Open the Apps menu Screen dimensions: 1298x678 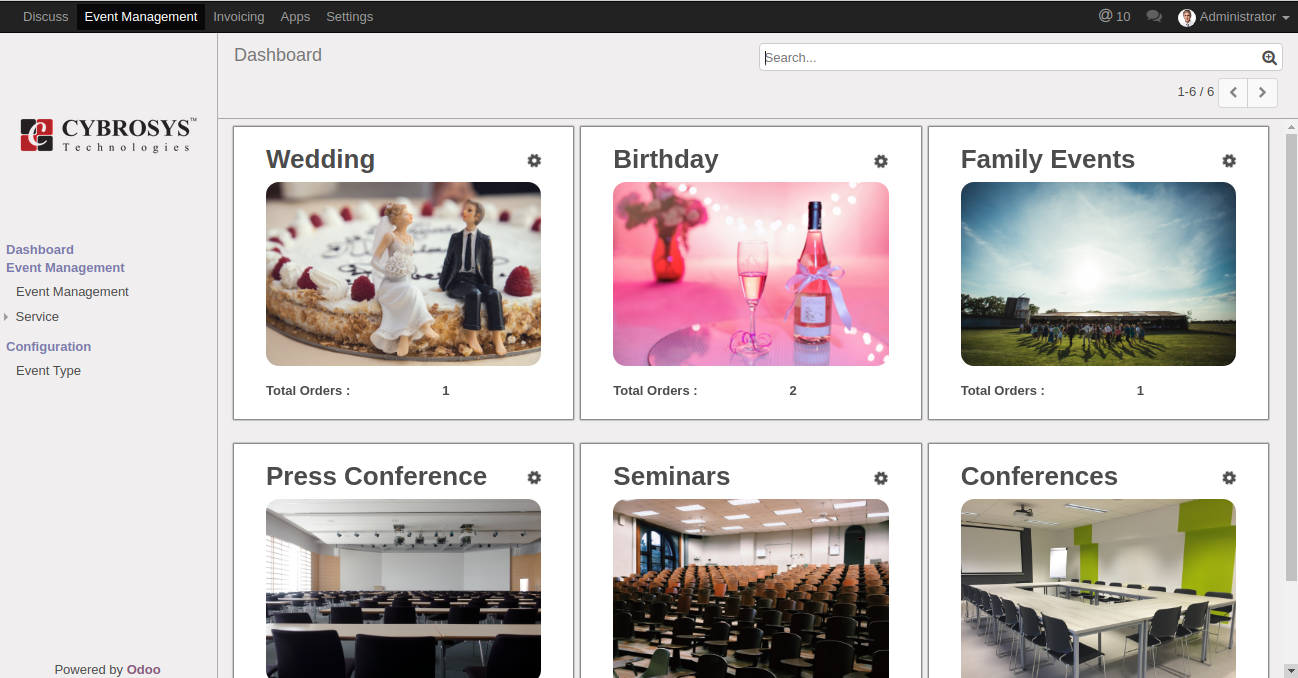[295, 17]
